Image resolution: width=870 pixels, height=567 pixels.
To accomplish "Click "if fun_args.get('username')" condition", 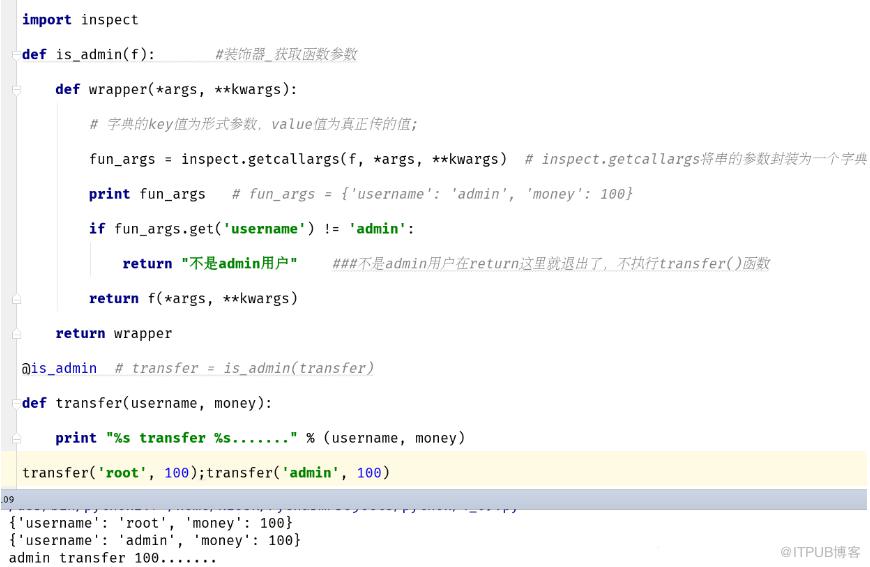I will [x=201, y=229].
